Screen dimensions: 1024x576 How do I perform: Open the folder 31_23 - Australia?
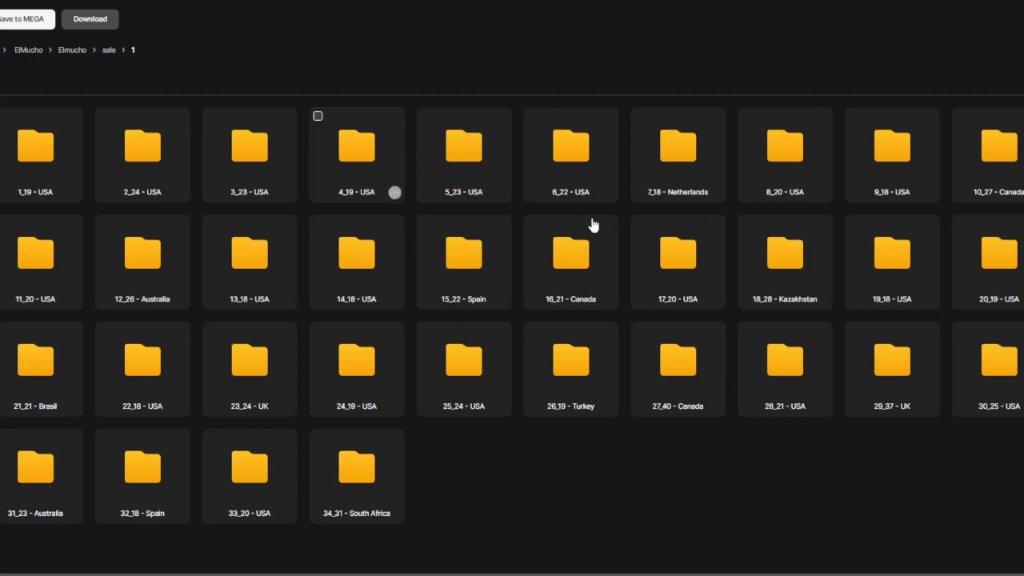tap(35, 476)
